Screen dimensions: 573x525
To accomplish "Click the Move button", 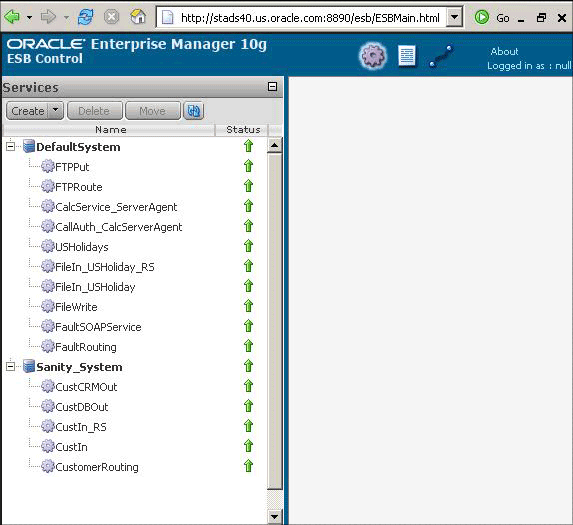I will 153,111.
